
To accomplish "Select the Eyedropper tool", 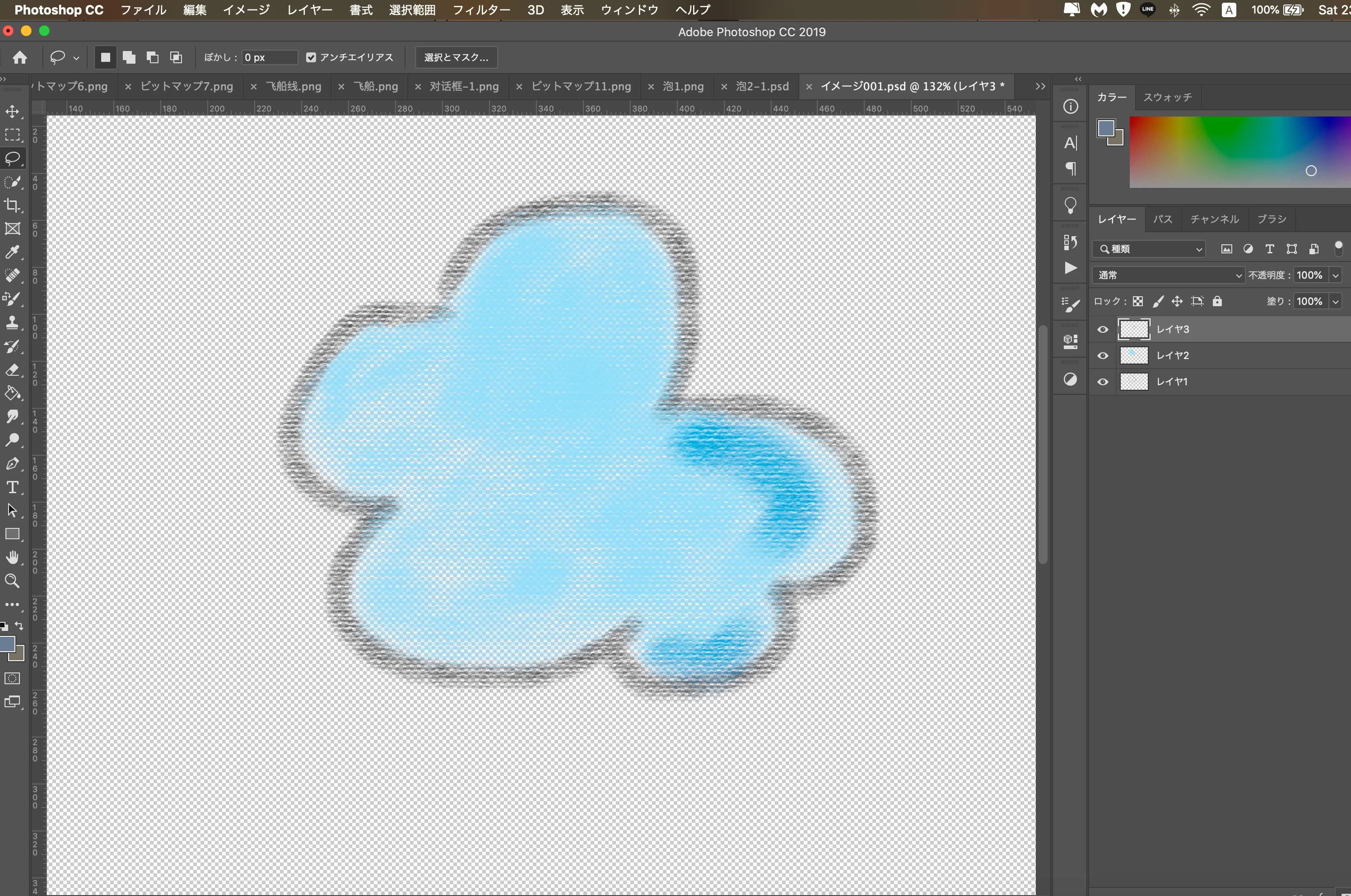I will 12,252.
